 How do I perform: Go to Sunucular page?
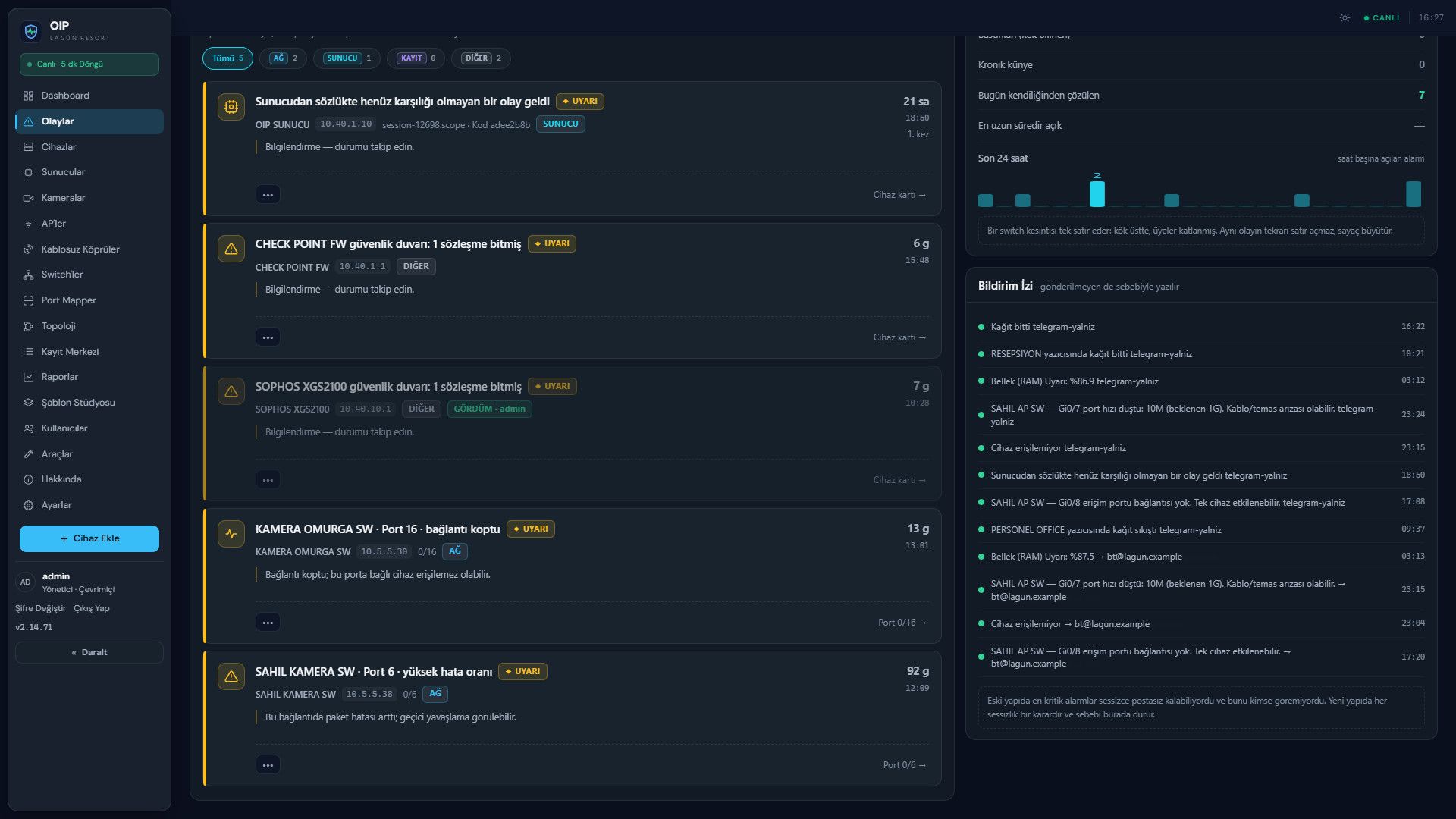(89, 172)
